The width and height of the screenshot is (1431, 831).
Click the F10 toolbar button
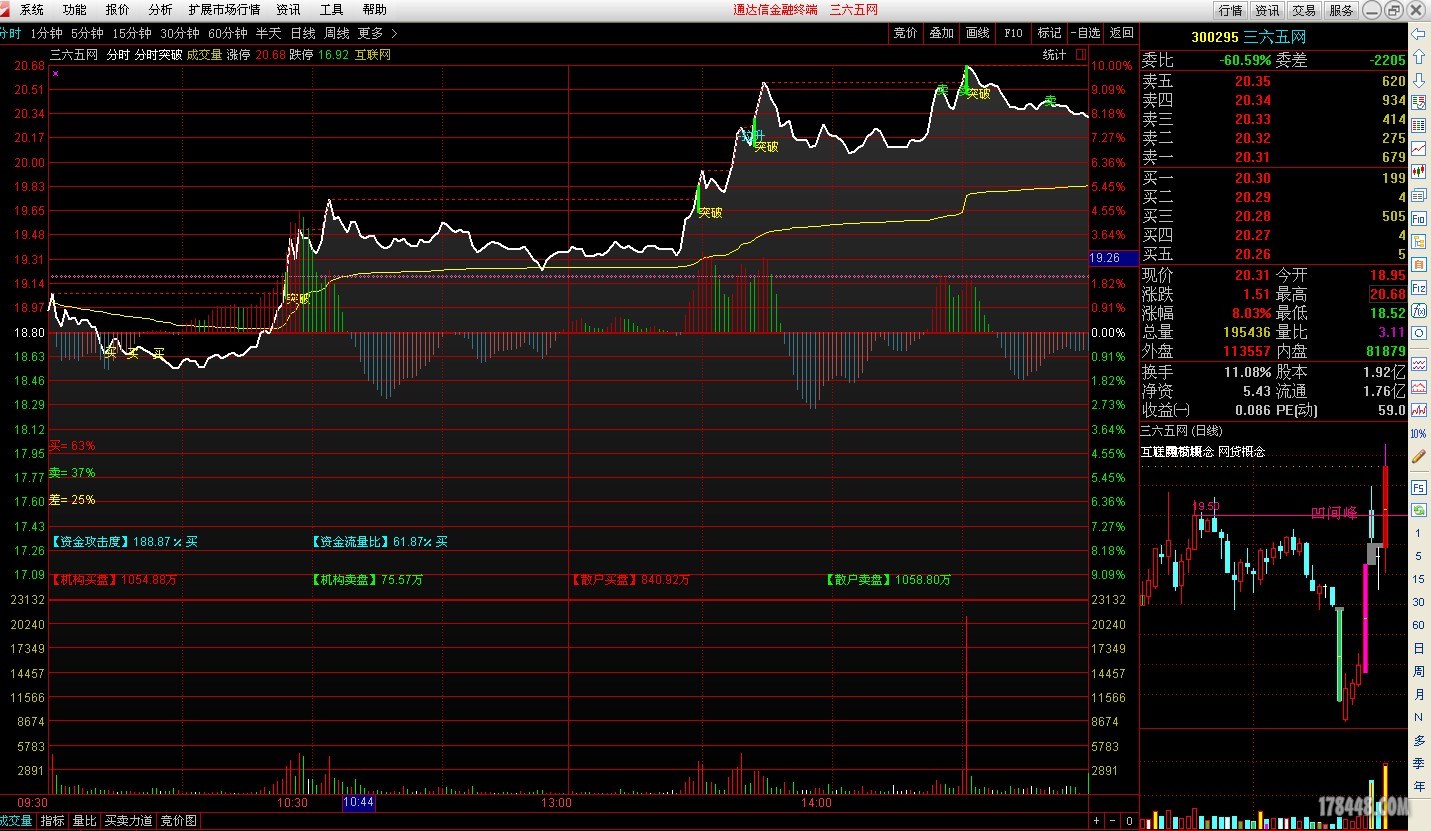pyautogui.click(x=1013, y=33)
